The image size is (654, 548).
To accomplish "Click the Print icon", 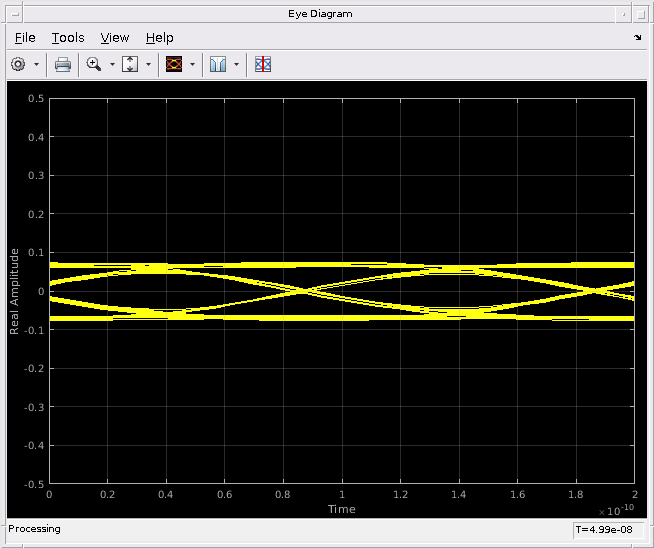I will 63,64.
